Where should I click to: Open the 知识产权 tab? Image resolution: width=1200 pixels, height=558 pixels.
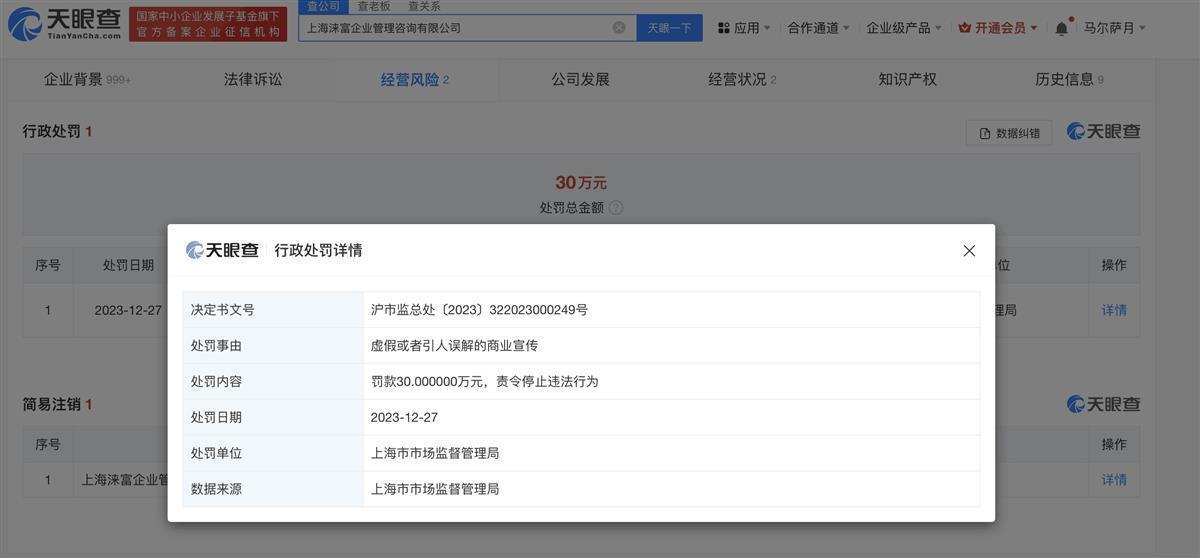tap(907, 79)
